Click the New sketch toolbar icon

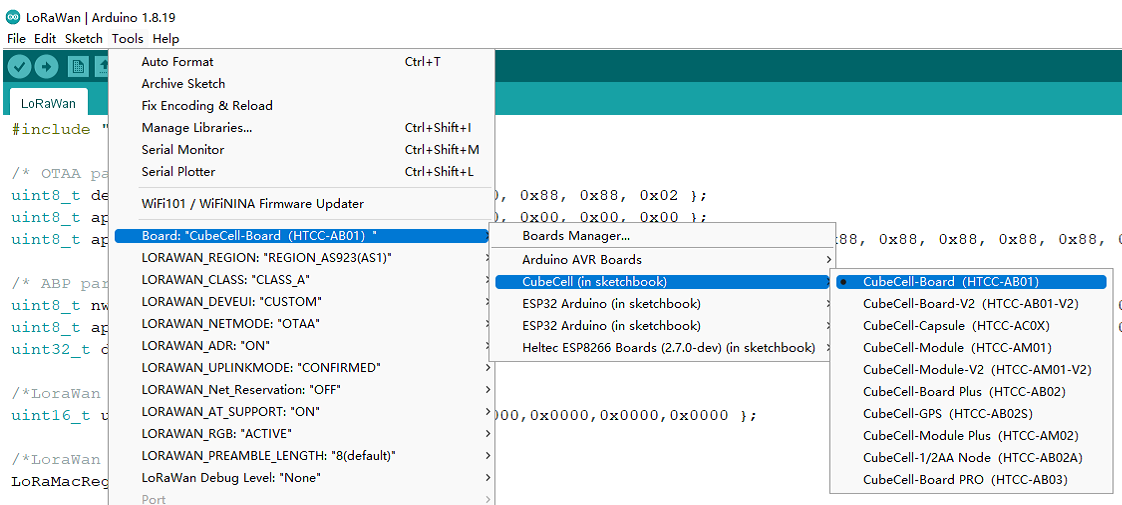(78, 66)
